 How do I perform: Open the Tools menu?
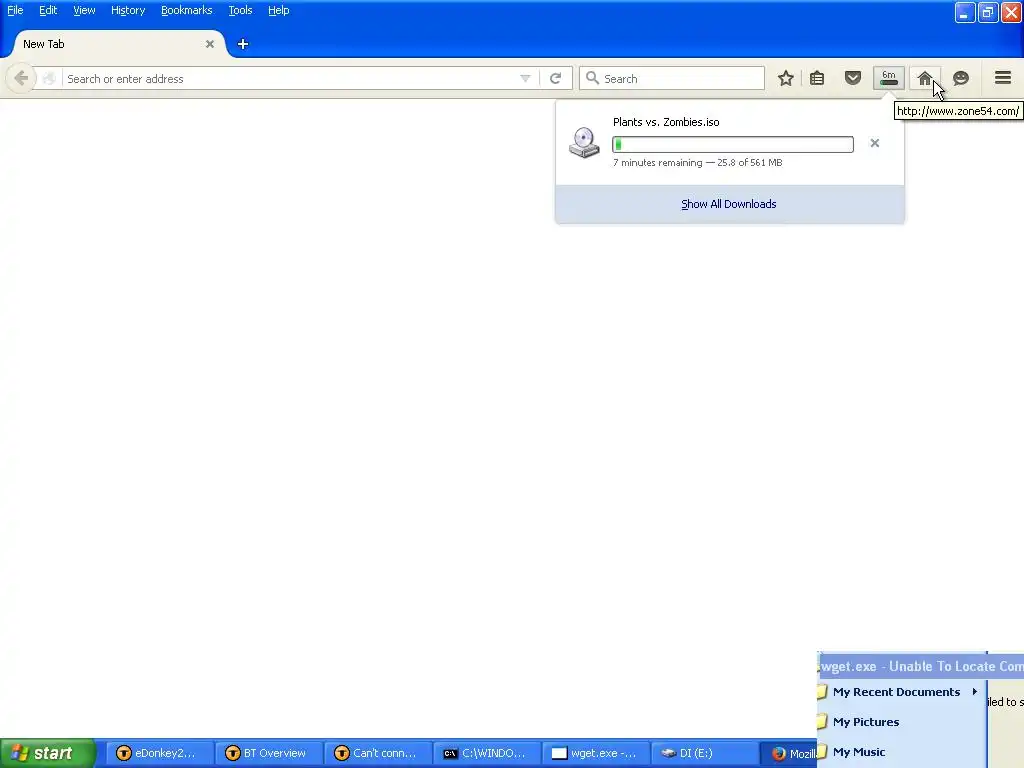(x=240, y=10)
